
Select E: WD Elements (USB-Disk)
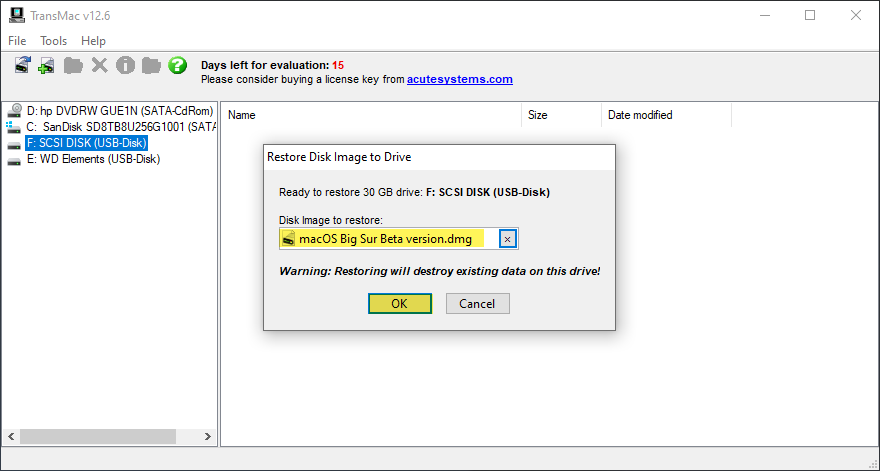[93, 159]
